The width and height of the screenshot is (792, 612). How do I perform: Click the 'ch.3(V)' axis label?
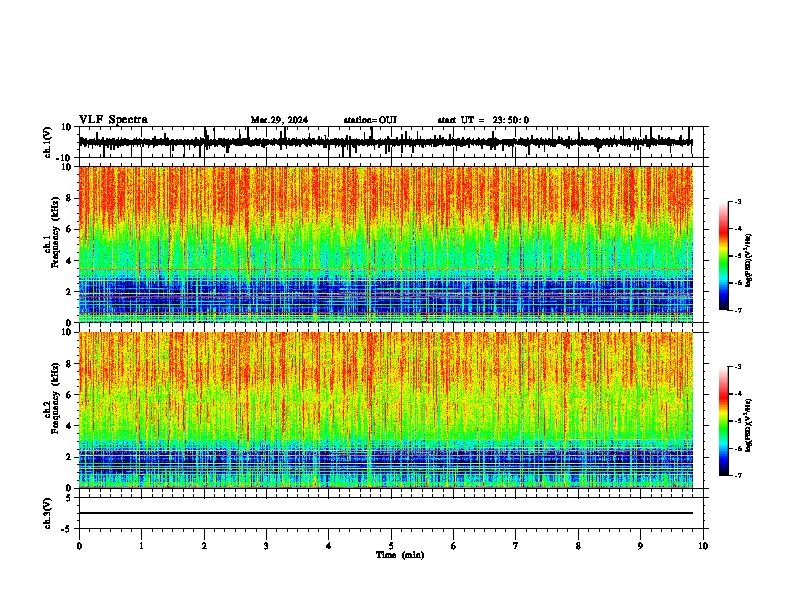tap(48, 514)
